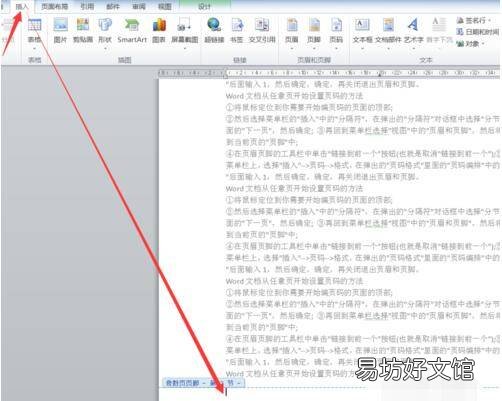Open the 审阅 (Review) tab

[139, 6]
